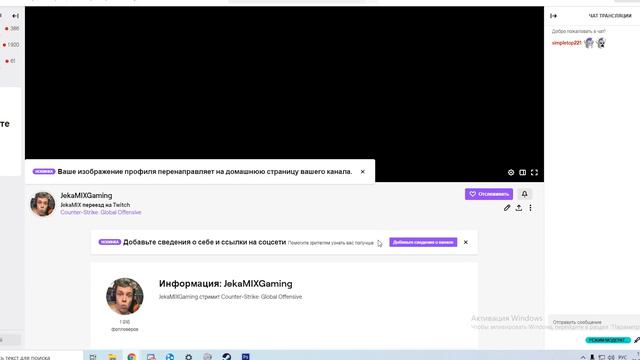This screenshot has height=360, width=640.
Task: Click simpletop221 username in chat
Action: pos(567,43)
